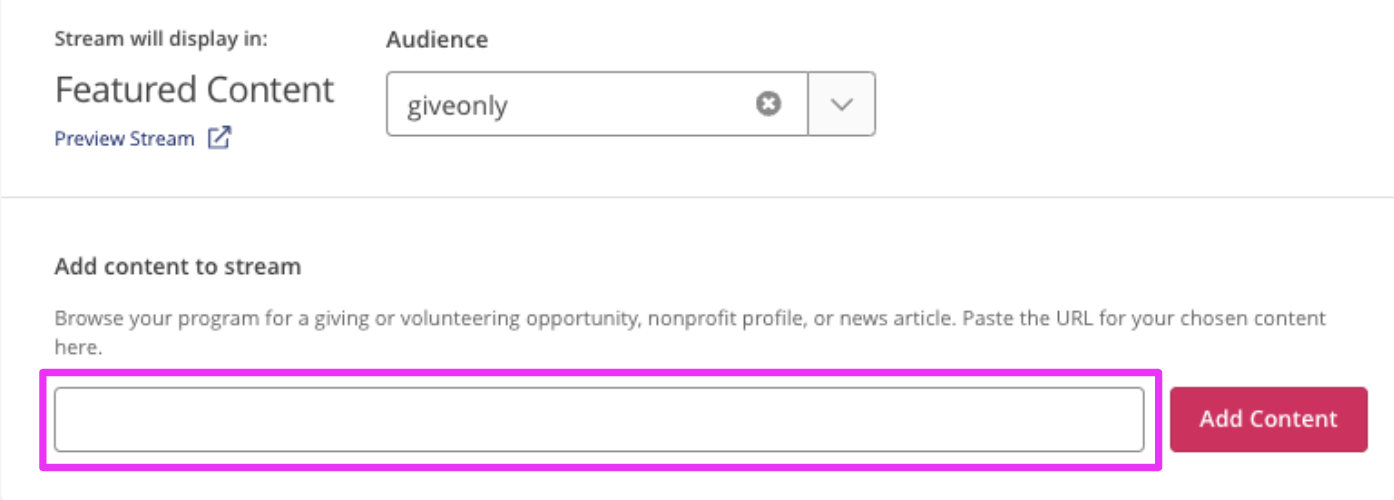The width and height of the screenshot is (1394, 500).
Task: Click the Preview Stream link
Action: click(x=124, y=139)
